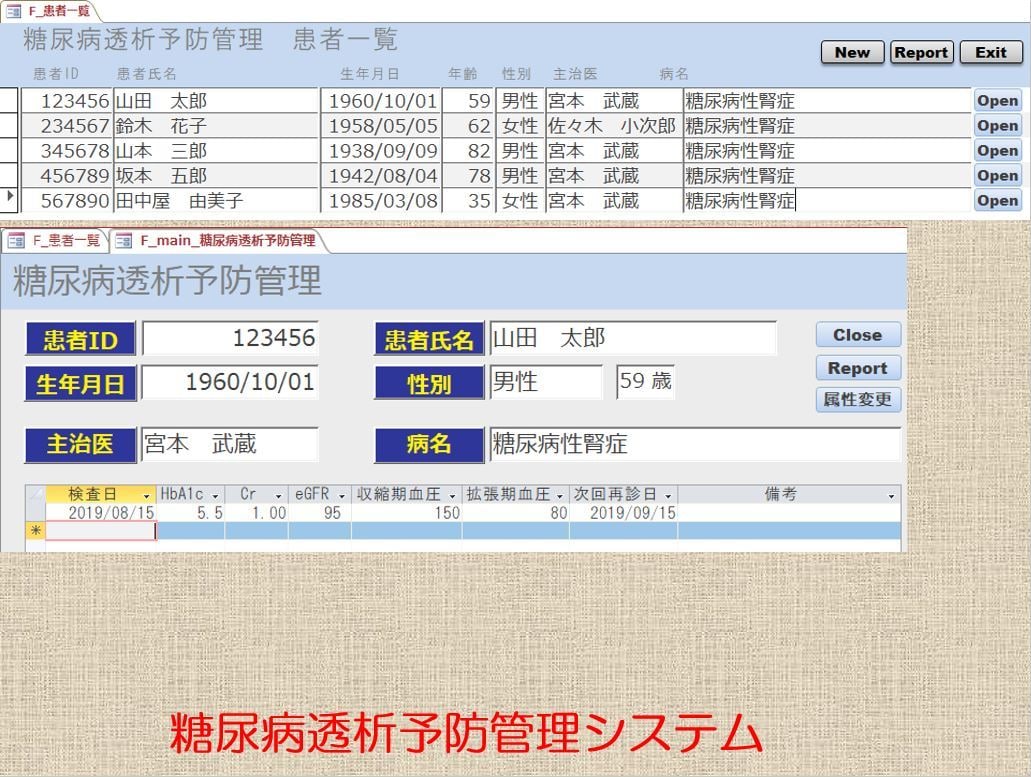The height and width of the screenshot is (777, 1031).
Task: Click the systolic pressure value 150
Action: point(407,513)
